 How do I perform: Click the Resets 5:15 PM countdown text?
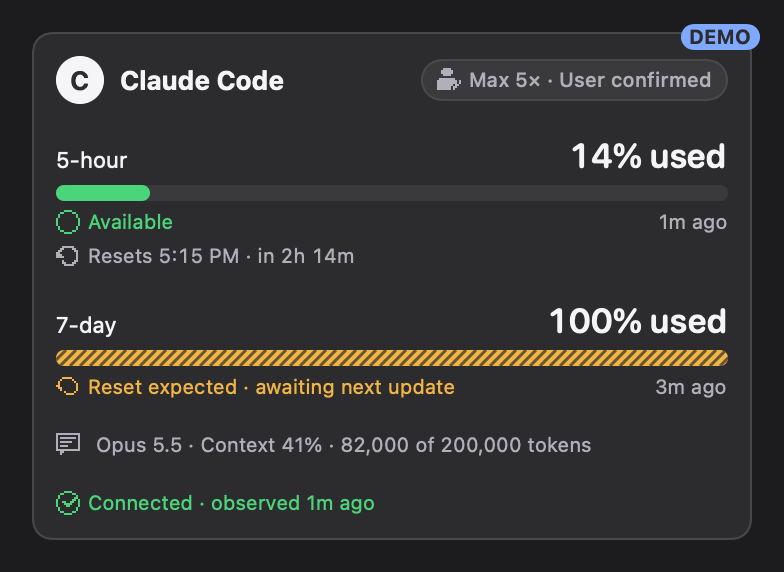(221, 256)
